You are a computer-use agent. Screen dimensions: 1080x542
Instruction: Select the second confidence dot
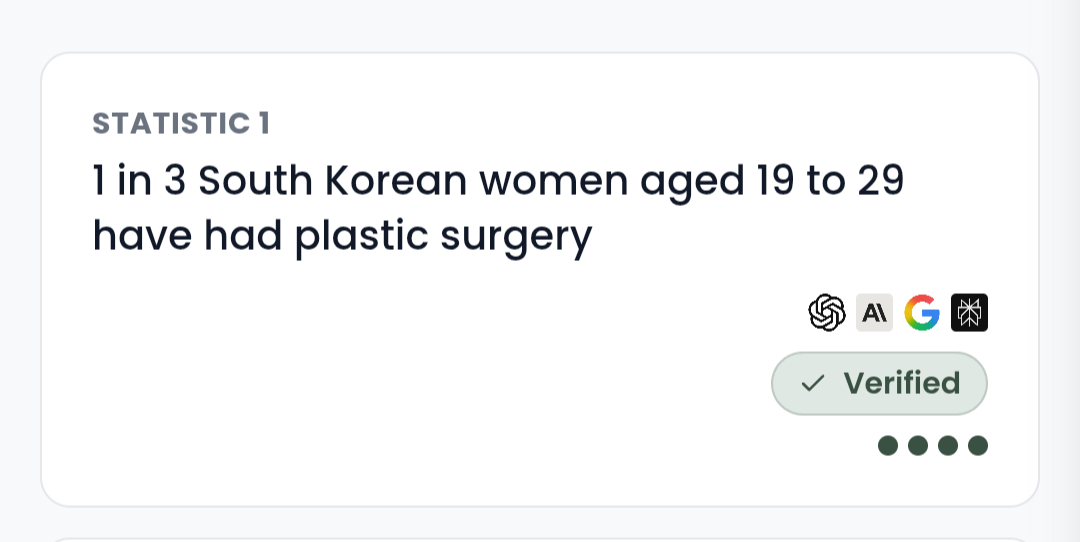point(917,446)
